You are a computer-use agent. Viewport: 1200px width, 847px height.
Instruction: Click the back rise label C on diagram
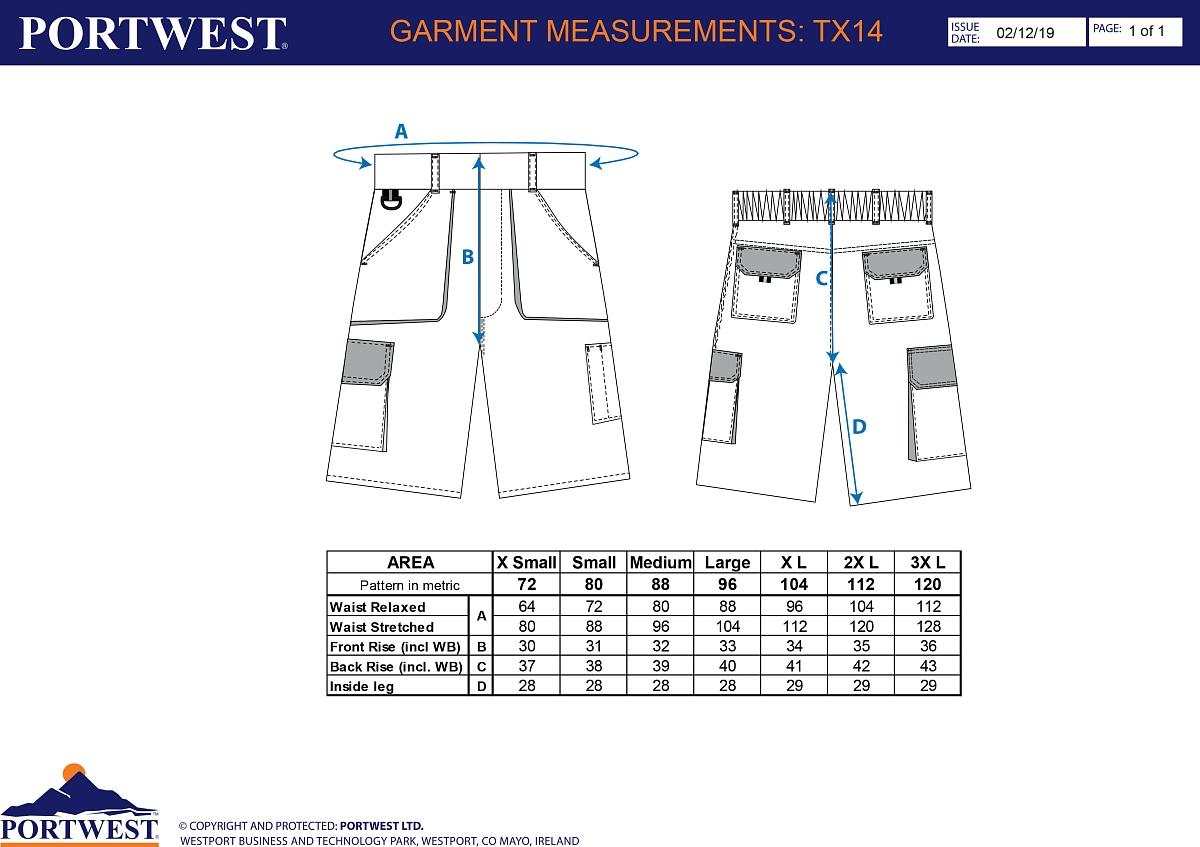click(x=821, y=278)
